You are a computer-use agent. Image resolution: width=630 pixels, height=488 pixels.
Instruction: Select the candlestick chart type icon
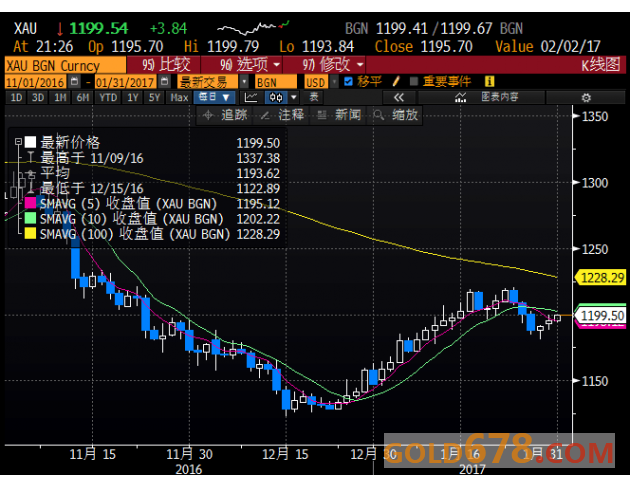276,97
